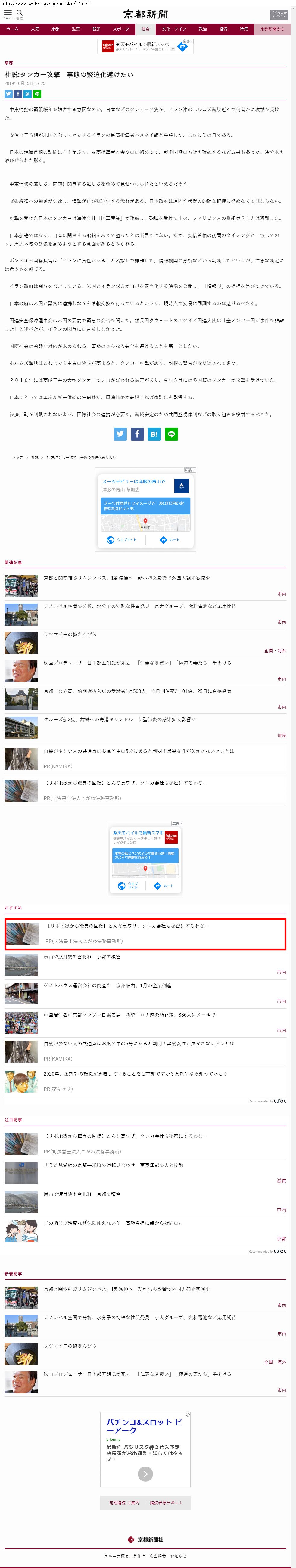Open the hamburger menu icon

[x=8, y=13]
